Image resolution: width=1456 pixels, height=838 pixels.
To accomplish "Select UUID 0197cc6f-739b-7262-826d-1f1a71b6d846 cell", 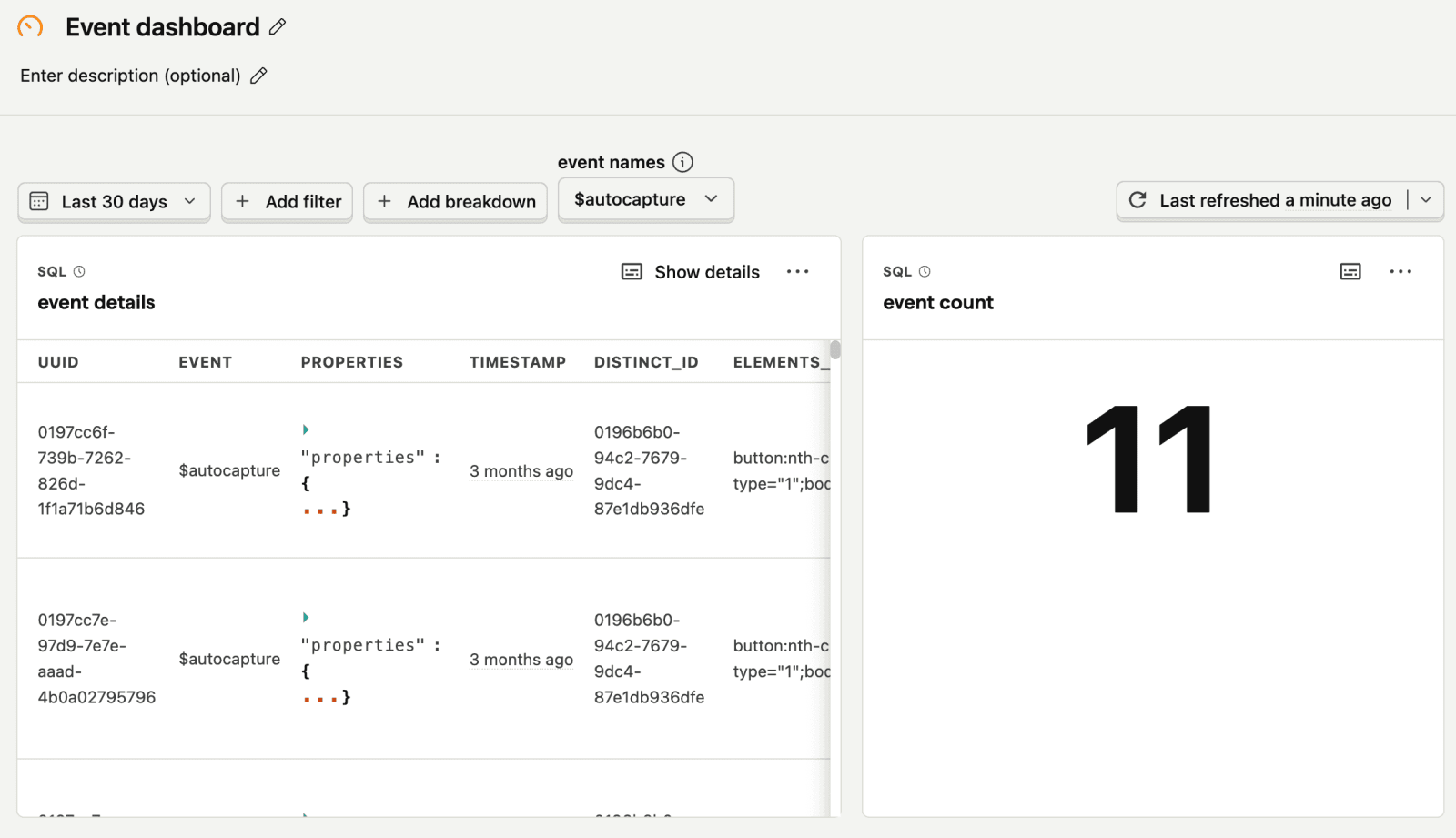I will pyautogui.click(x=91, y=470).
